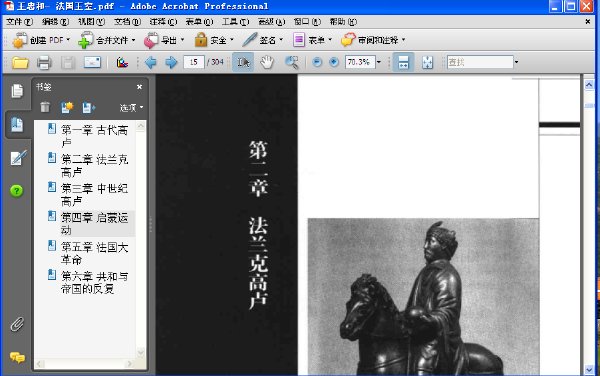Click bookmarks list scroll up arrow

140,126
